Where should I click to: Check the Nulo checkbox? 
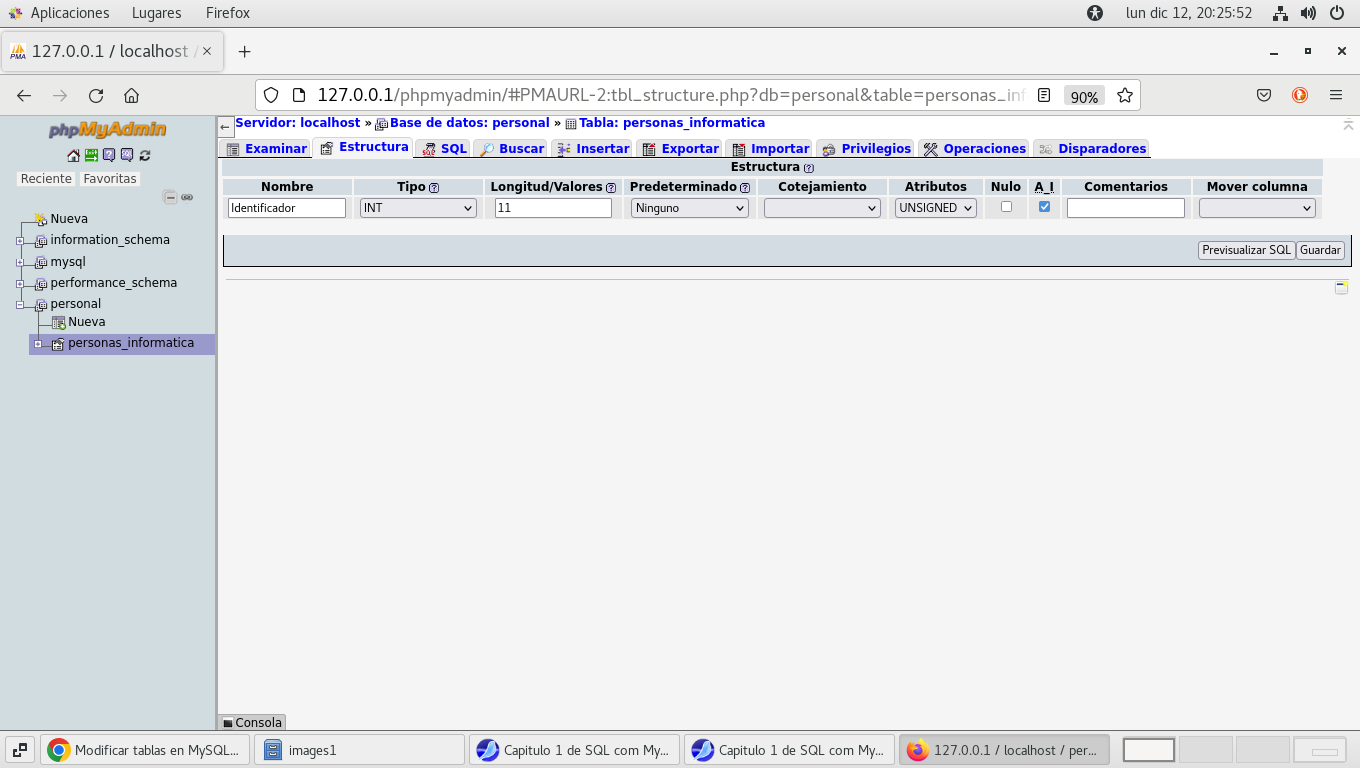click(1006, 207)
